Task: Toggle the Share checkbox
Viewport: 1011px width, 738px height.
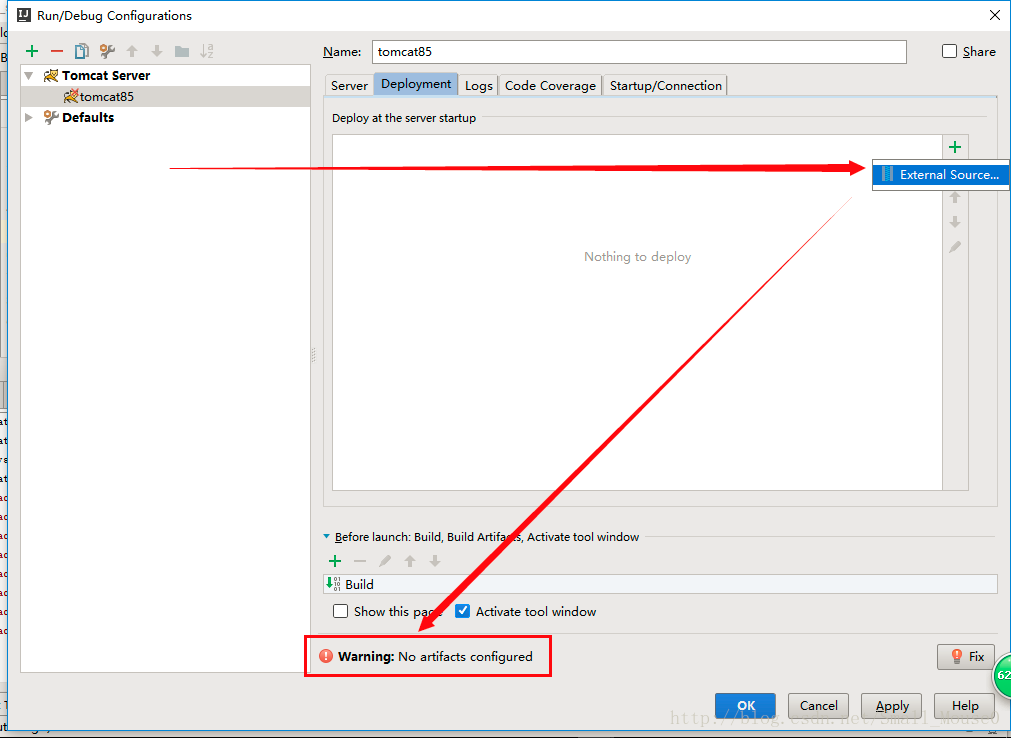Action: point(949,51)
